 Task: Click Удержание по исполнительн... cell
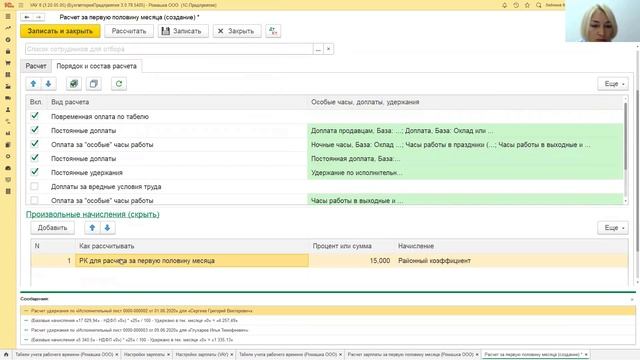(x=465, y=172)
